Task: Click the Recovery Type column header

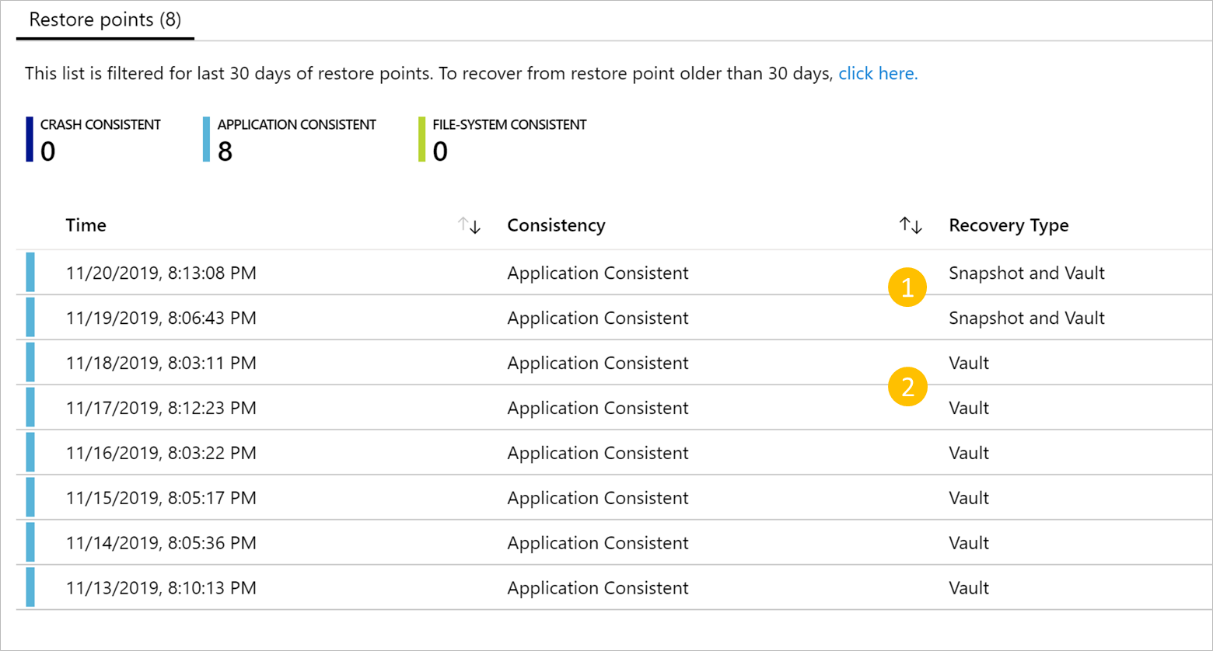Action: click(x=1009, y=225)
